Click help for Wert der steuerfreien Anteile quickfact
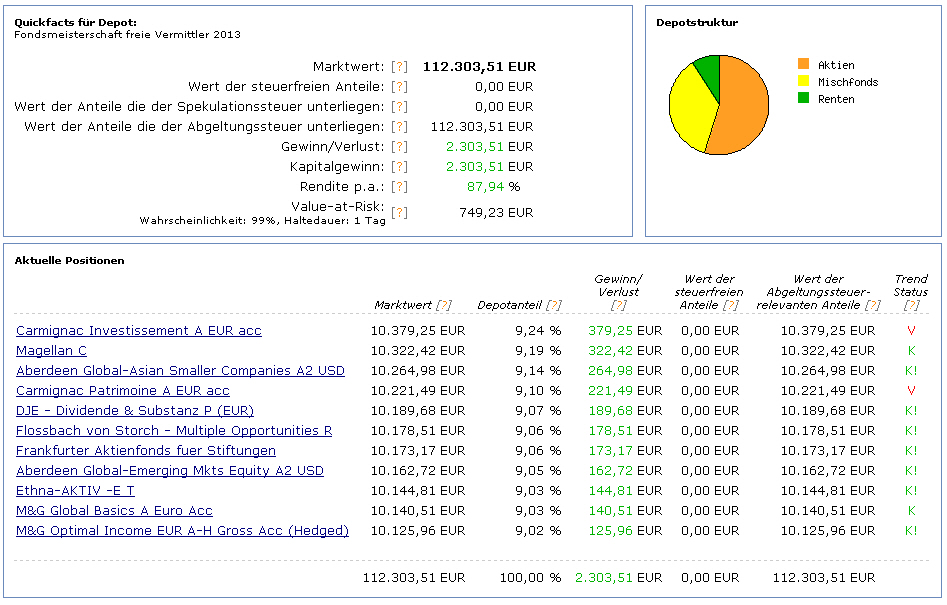947x605 pixels. pyautogui.click(x=399, y=87)
